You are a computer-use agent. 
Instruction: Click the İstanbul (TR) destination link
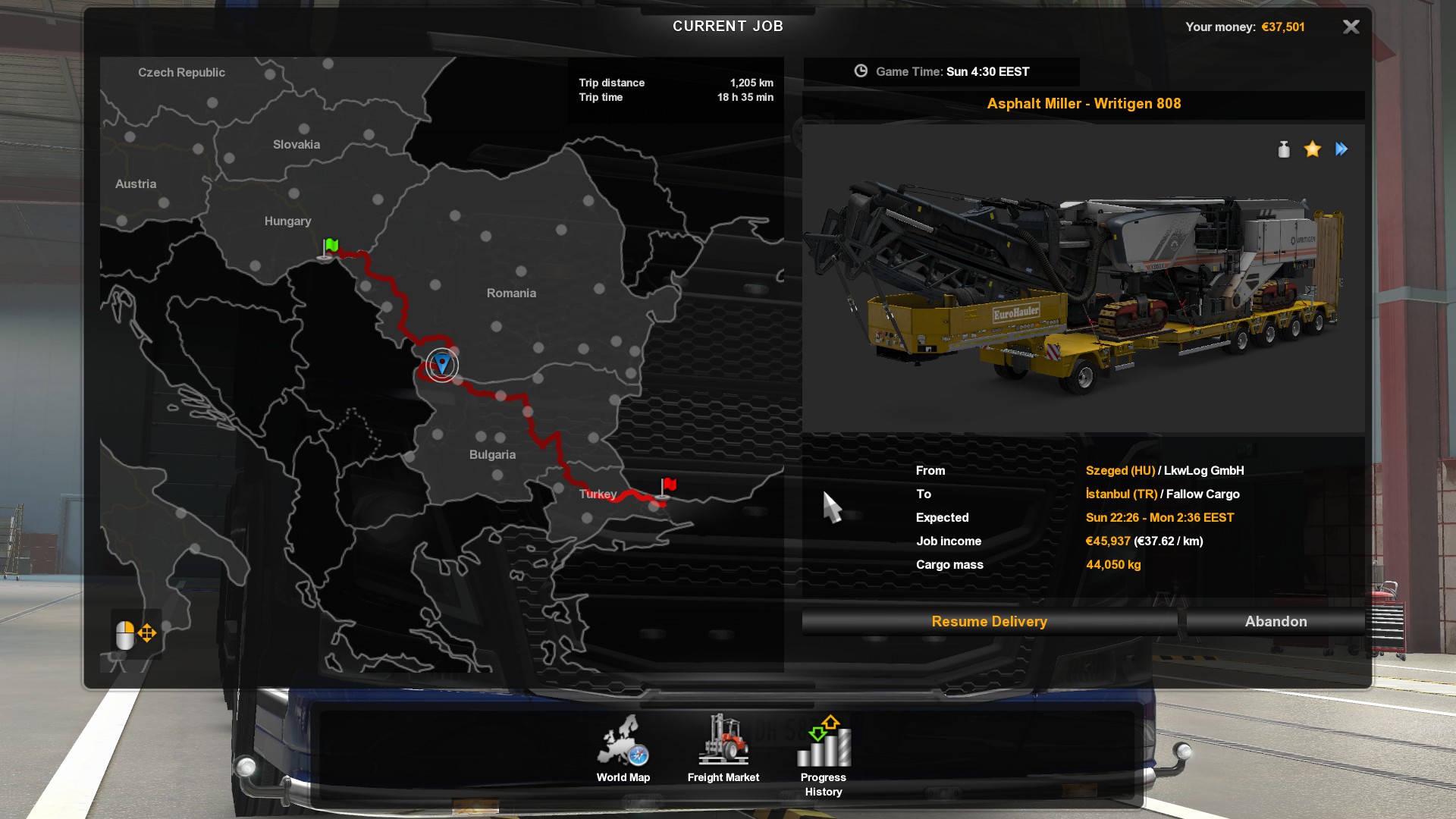pos(1121,494)
